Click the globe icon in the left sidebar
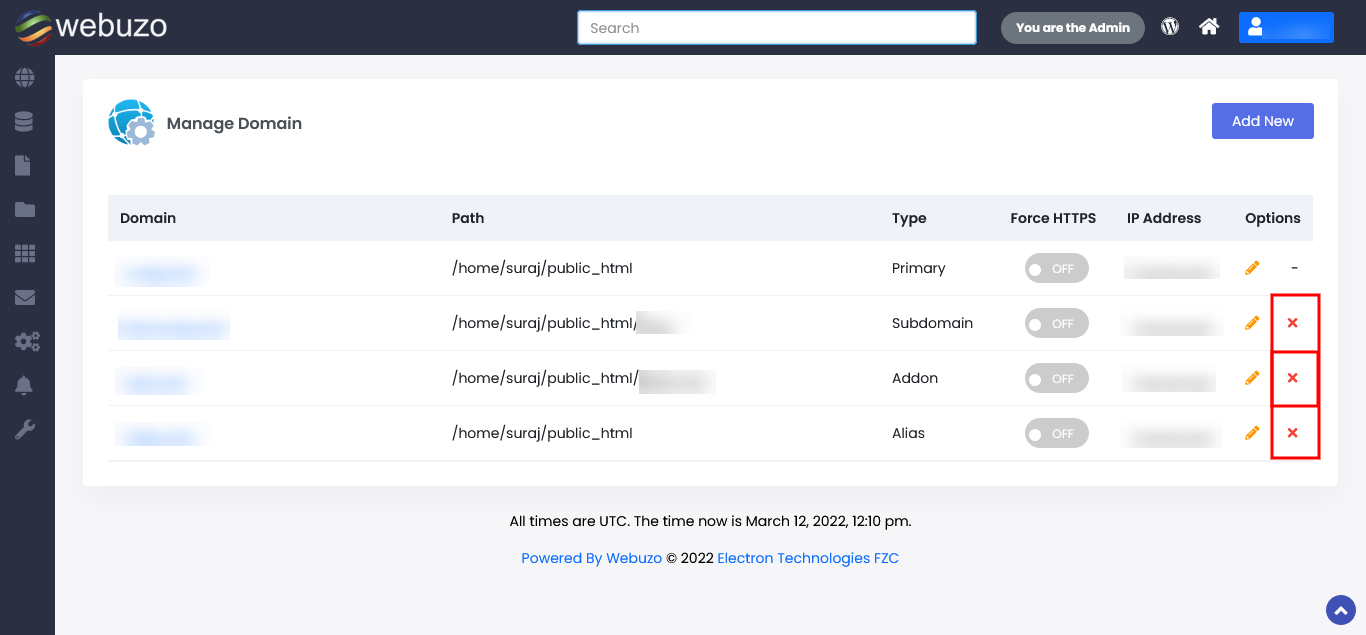Screen dimensions: 1366x635 (x=24, y=78)
